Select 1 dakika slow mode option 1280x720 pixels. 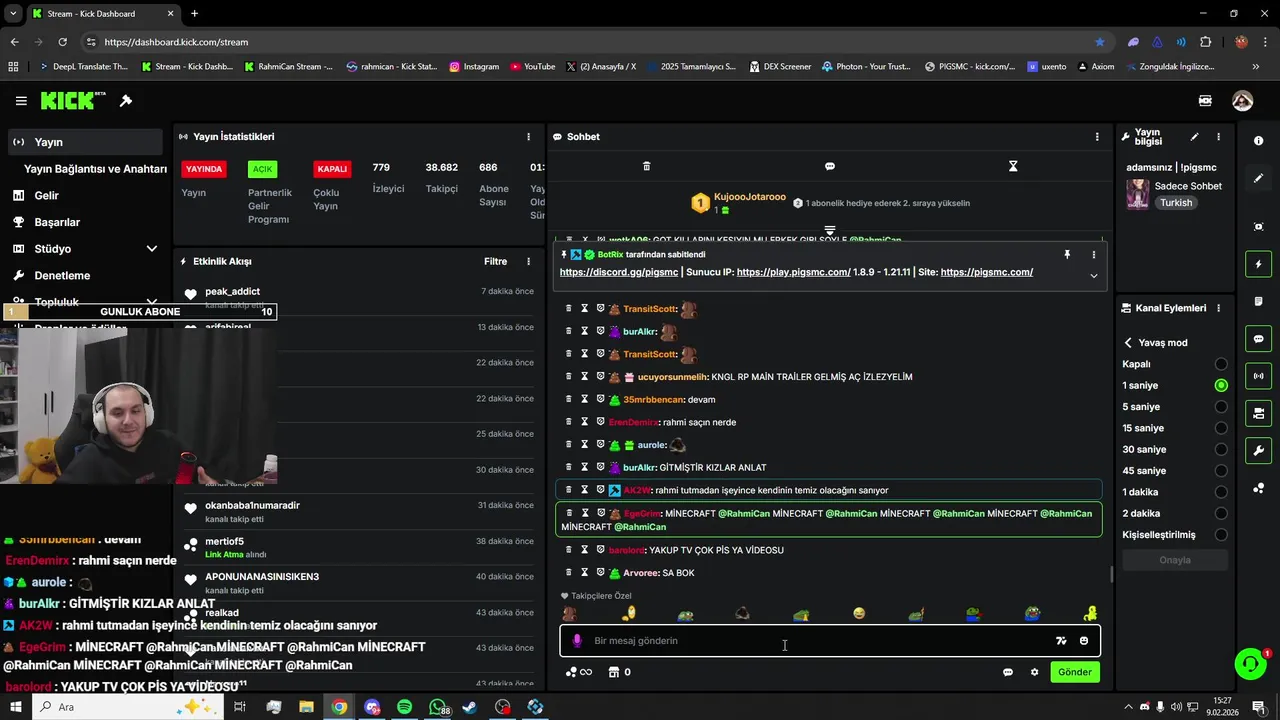1221,492
